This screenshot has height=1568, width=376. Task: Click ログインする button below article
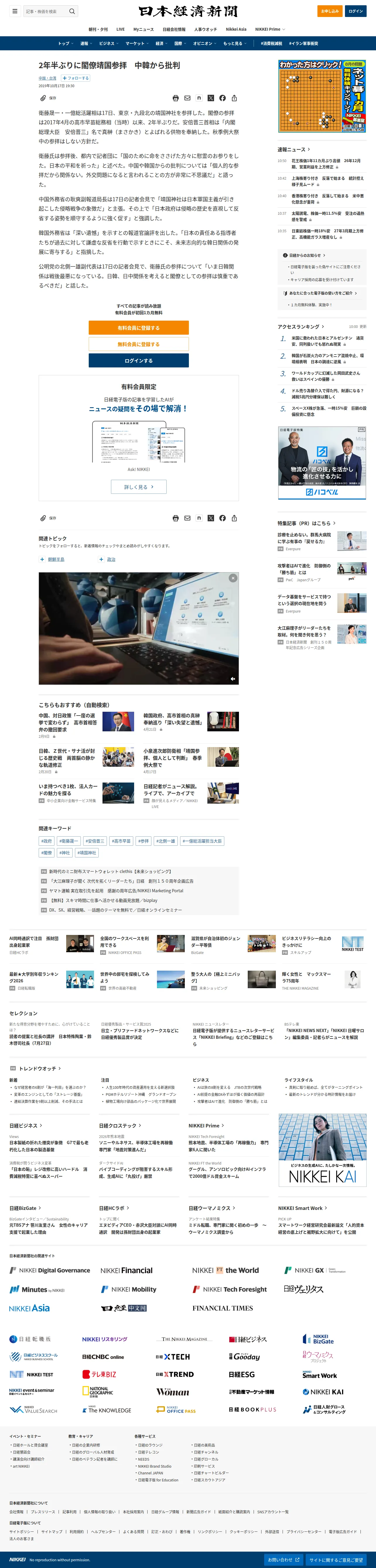pos(139,361)
